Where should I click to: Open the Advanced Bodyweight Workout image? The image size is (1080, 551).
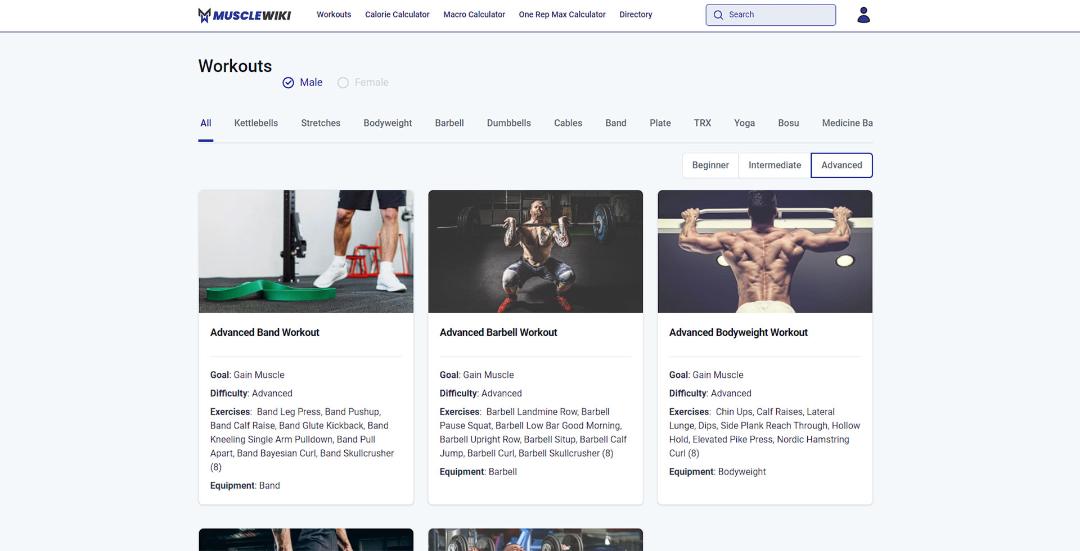click(765, 251)
